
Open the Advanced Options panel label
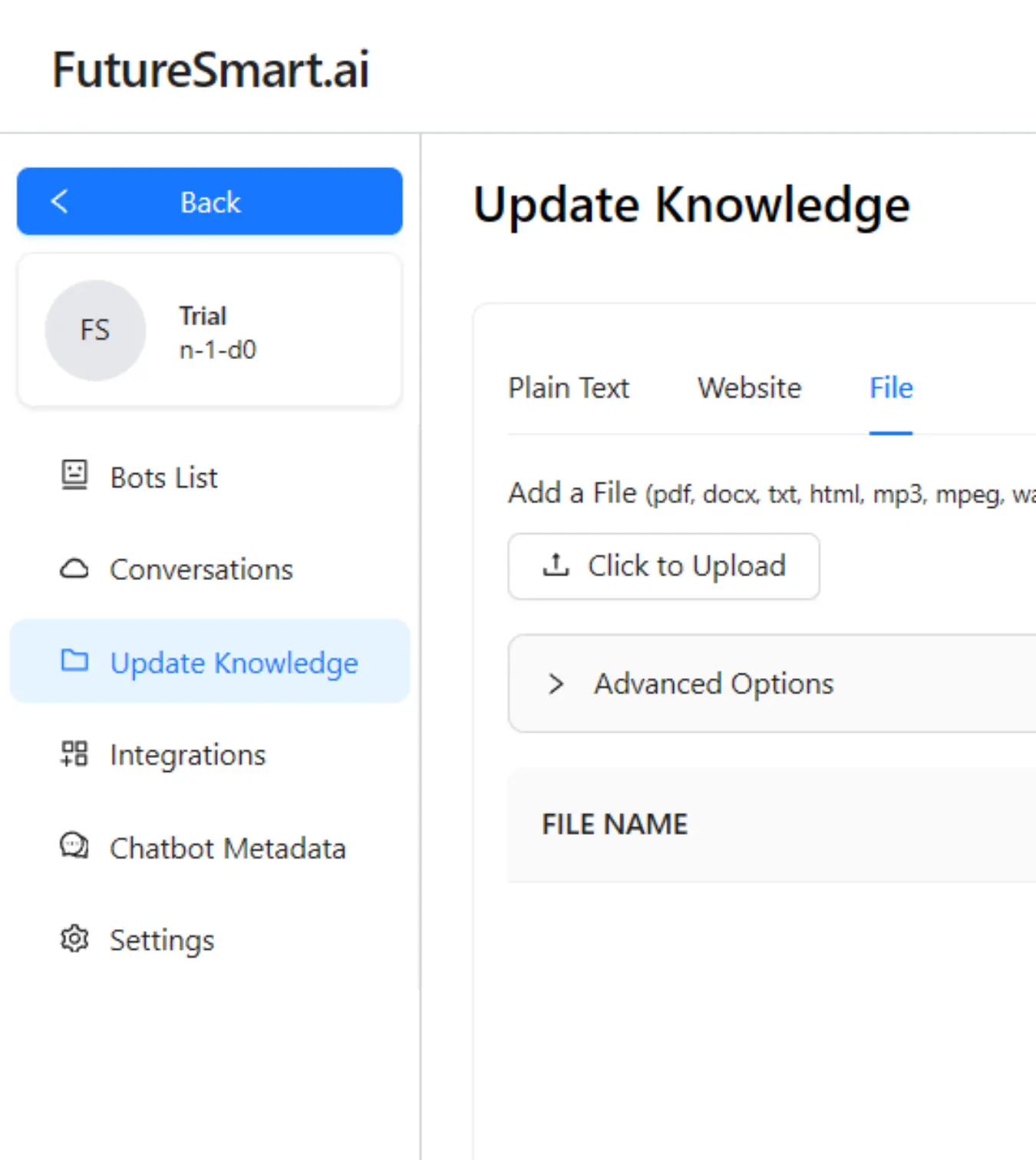[714, 684]
